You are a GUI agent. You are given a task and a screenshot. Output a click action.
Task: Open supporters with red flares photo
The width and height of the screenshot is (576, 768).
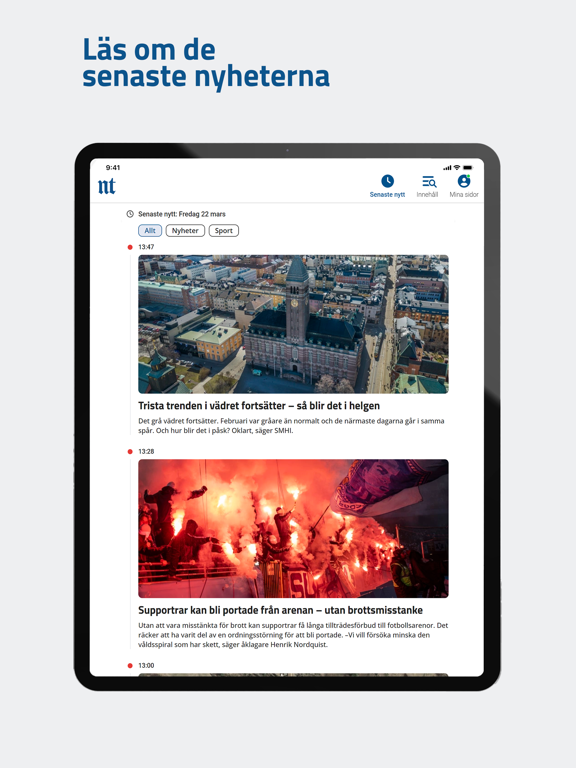[293, 528]
